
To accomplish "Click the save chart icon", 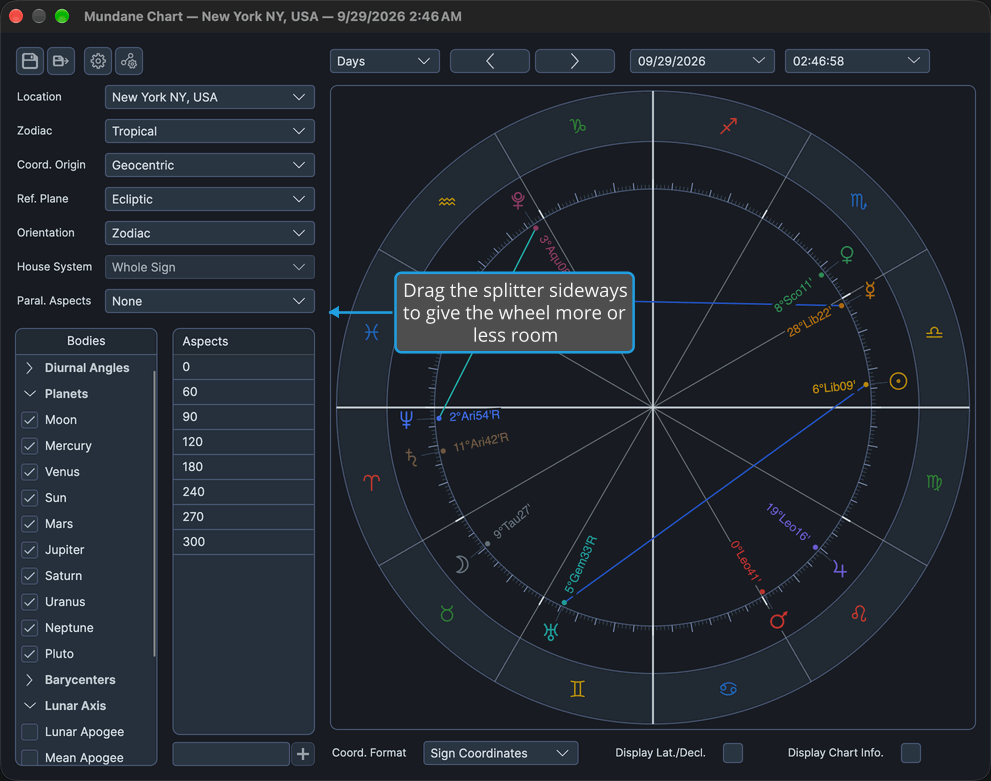I will click(x=30, y=61).
